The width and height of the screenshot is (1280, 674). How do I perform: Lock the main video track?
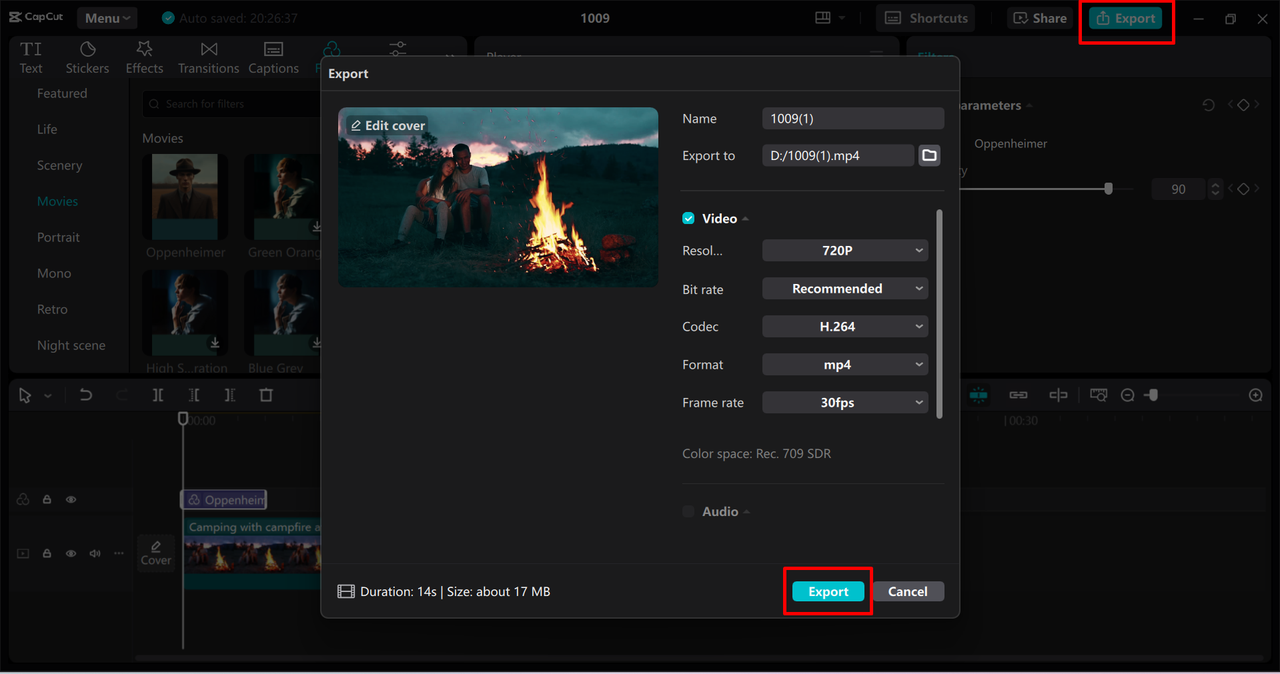tap(47, 553)
